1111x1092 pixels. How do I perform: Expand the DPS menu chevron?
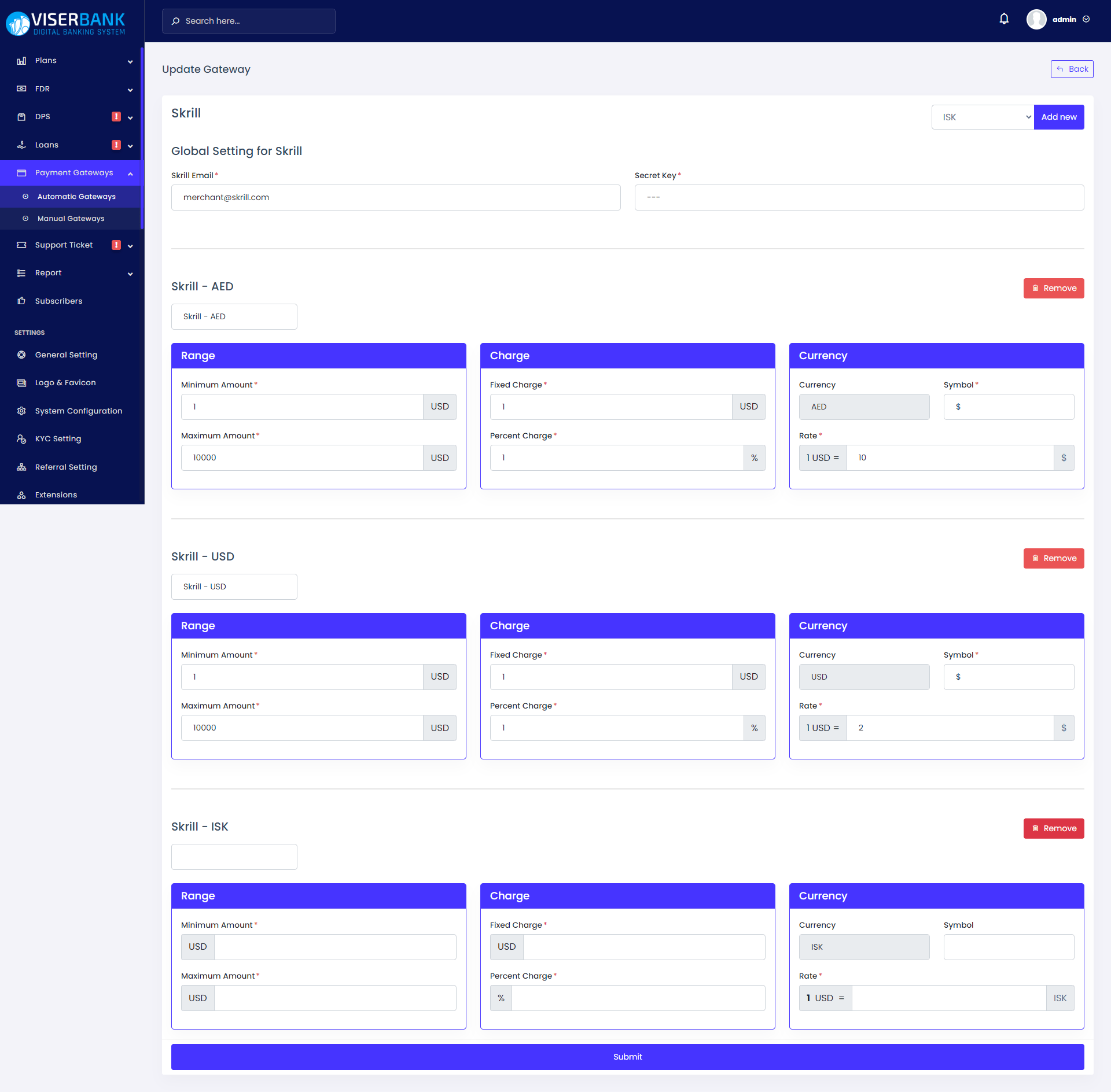point(130,117)
